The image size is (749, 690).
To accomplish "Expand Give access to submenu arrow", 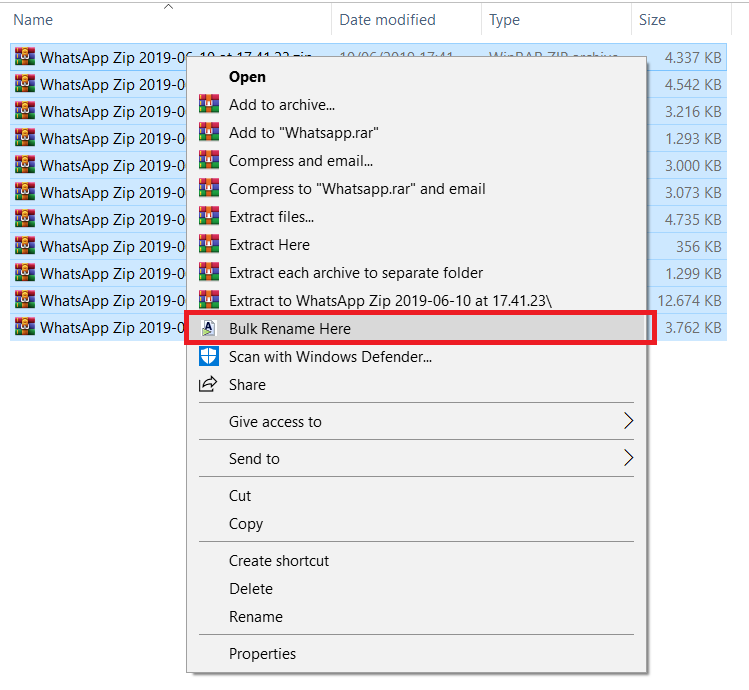I will pos(628,421).
